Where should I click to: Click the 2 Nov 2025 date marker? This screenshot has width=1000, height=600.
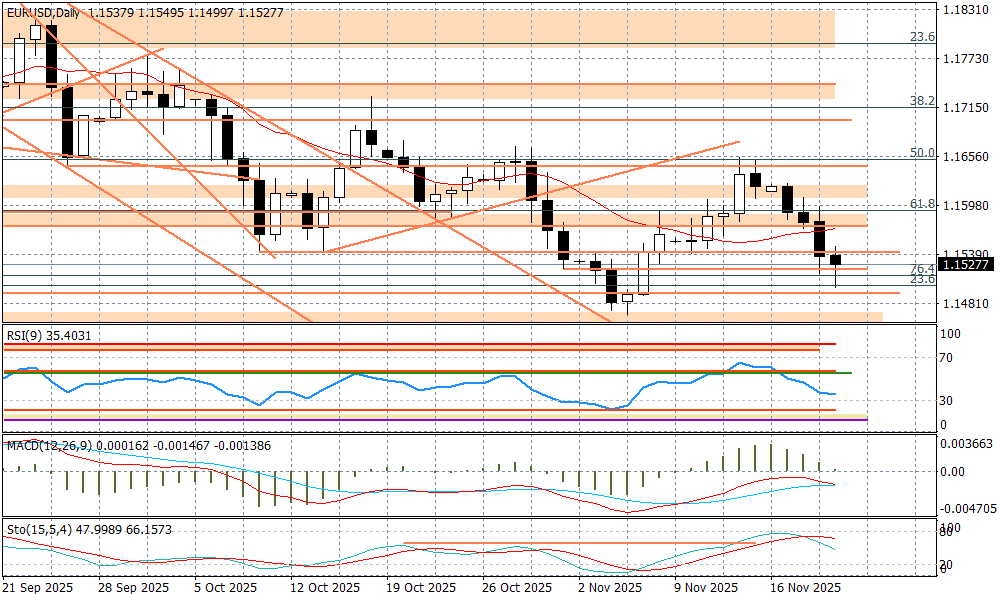pos(612,588)
